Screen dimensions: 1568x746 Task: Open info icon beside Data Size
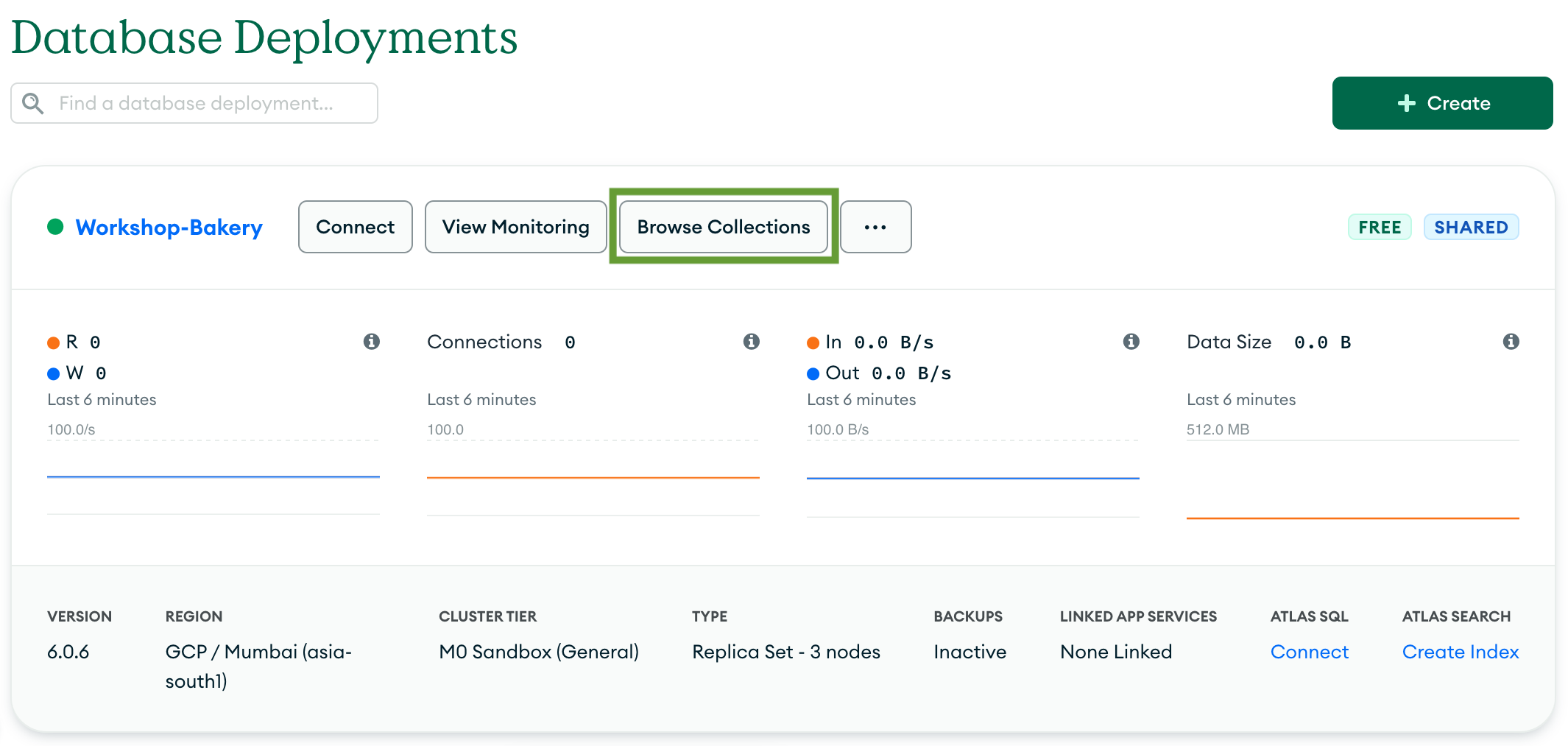(1511, 341)
